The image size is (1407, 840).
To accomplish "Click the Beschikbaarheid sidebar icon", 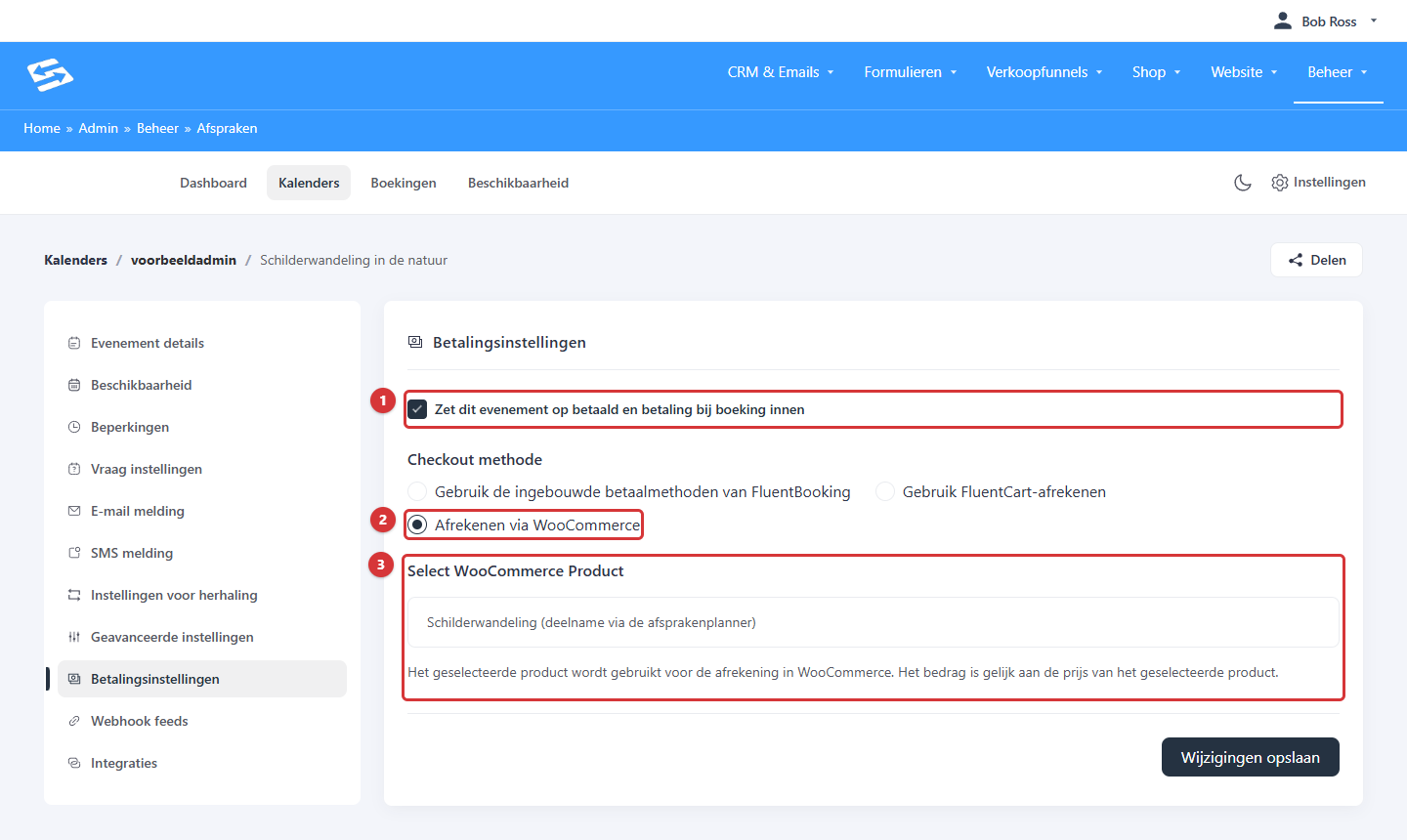I will click(74, 385).
